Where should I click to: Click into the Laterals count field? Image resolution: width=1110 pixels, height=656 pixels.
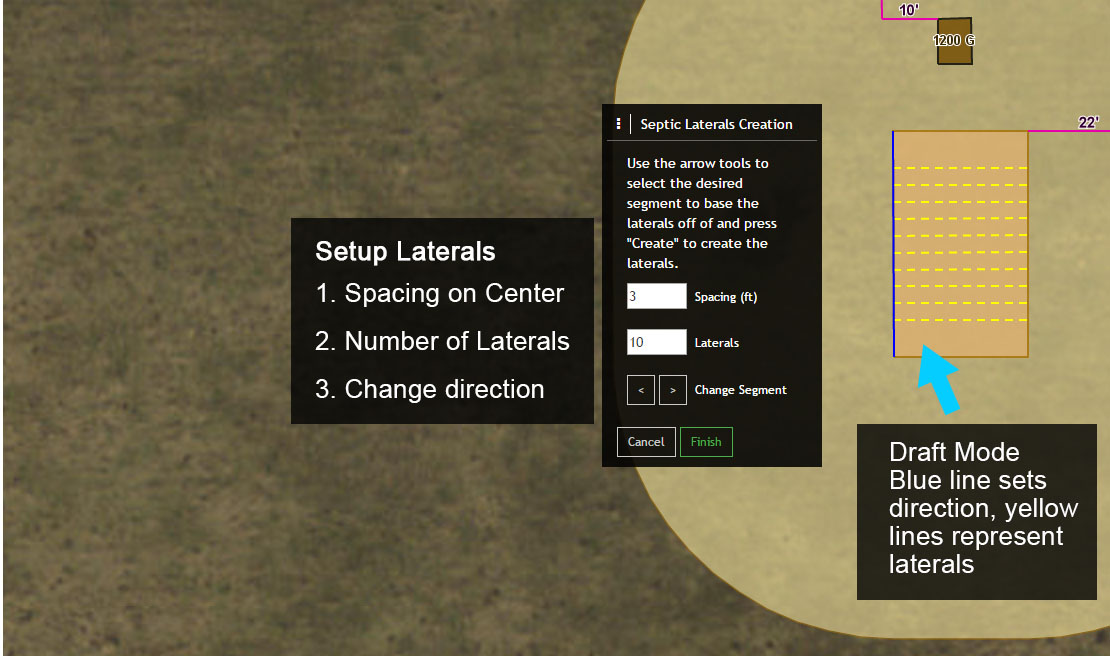(x=657, y=342)
